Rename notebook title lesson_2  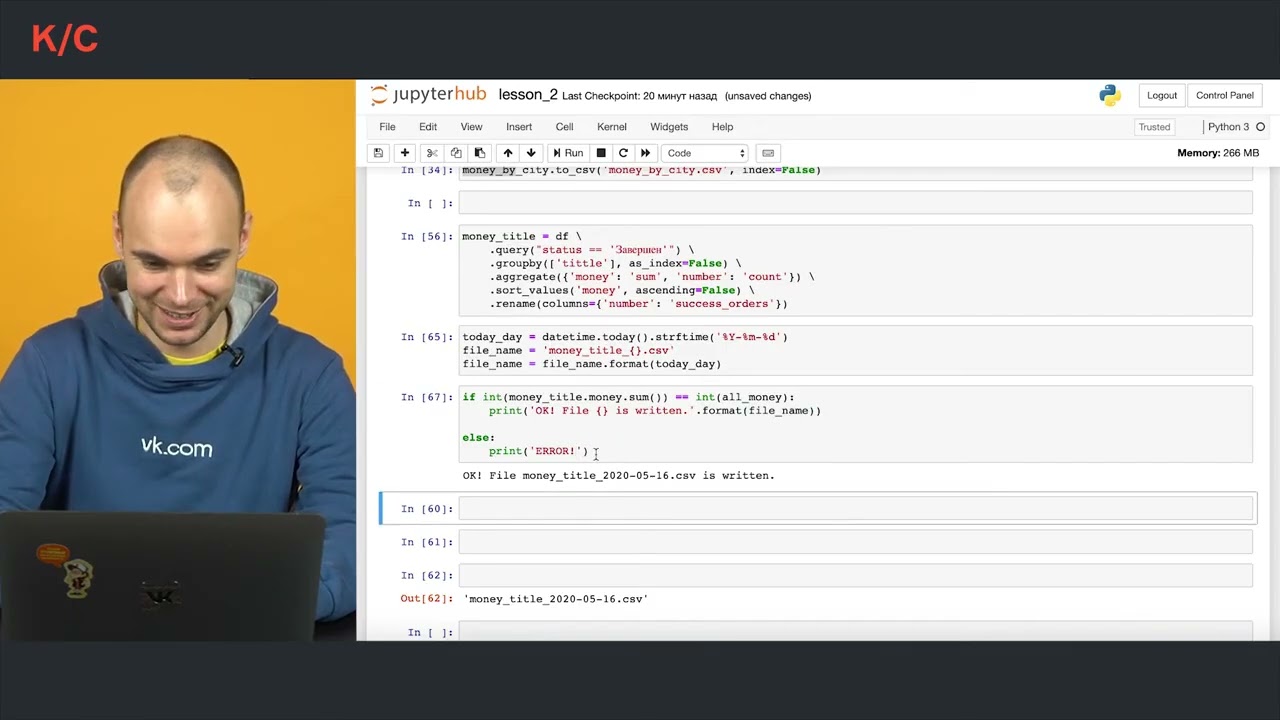[528, 95]
